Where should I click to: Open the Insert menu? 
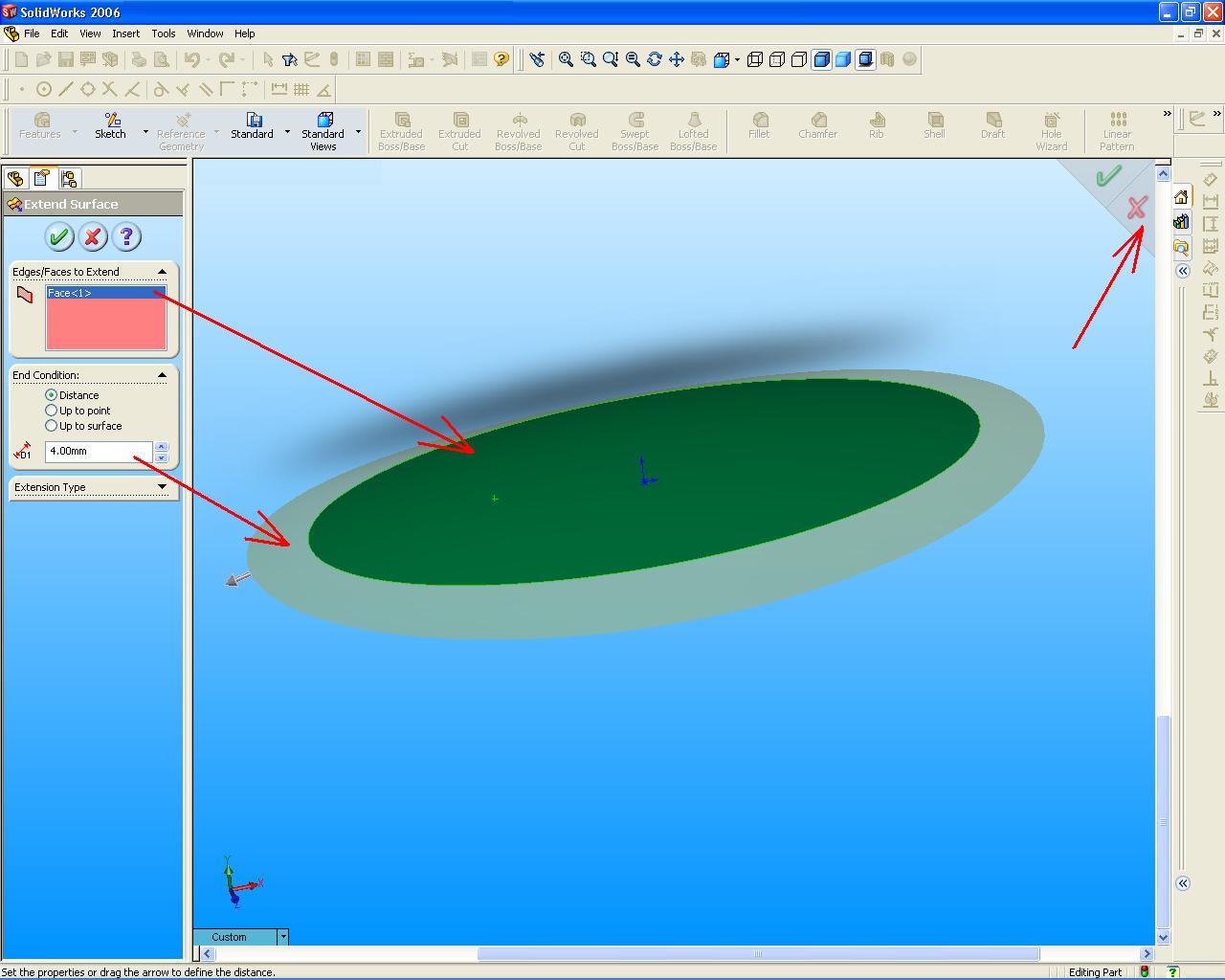point(126,33)
